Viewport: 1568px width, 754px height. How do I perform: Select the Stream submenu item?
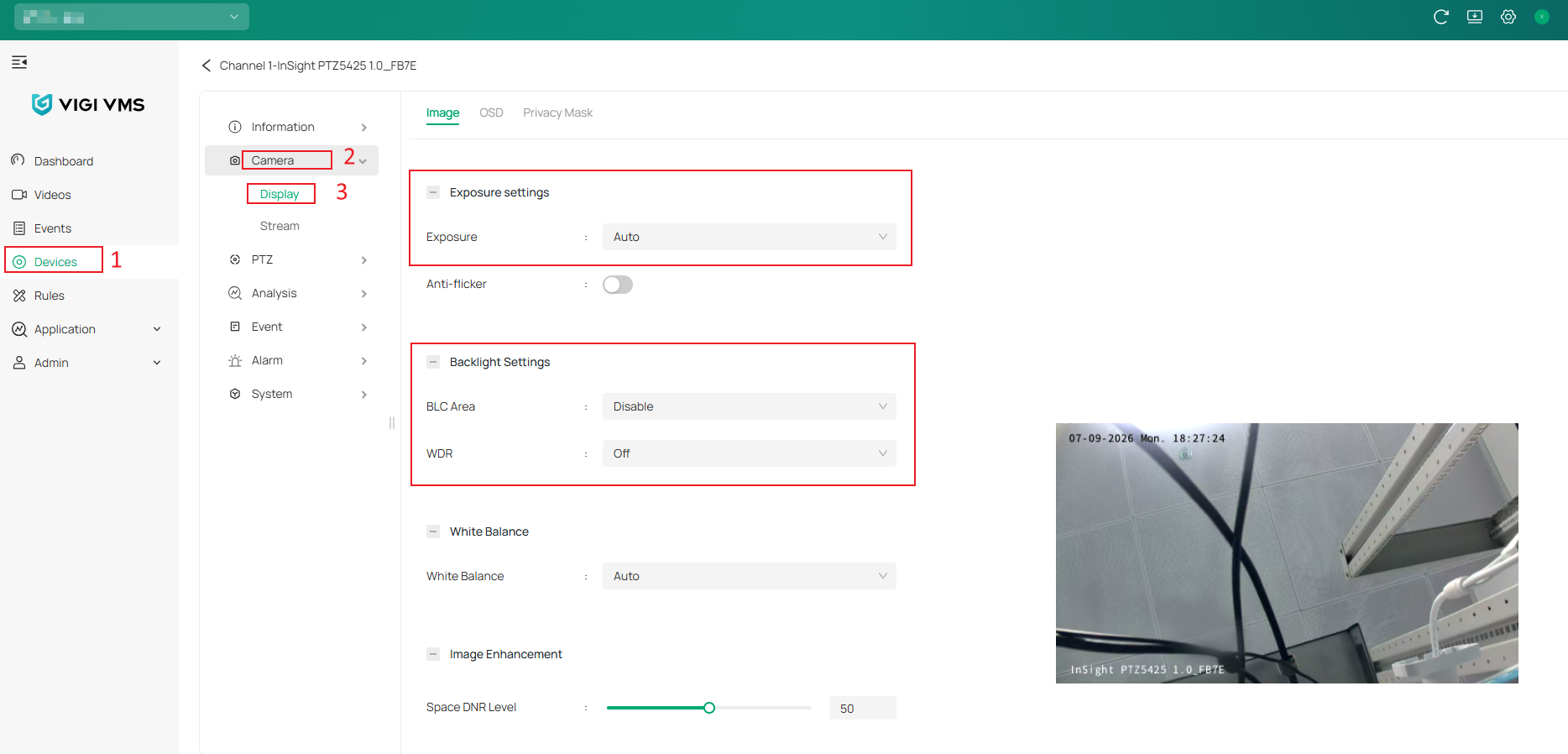coord(280,226)
